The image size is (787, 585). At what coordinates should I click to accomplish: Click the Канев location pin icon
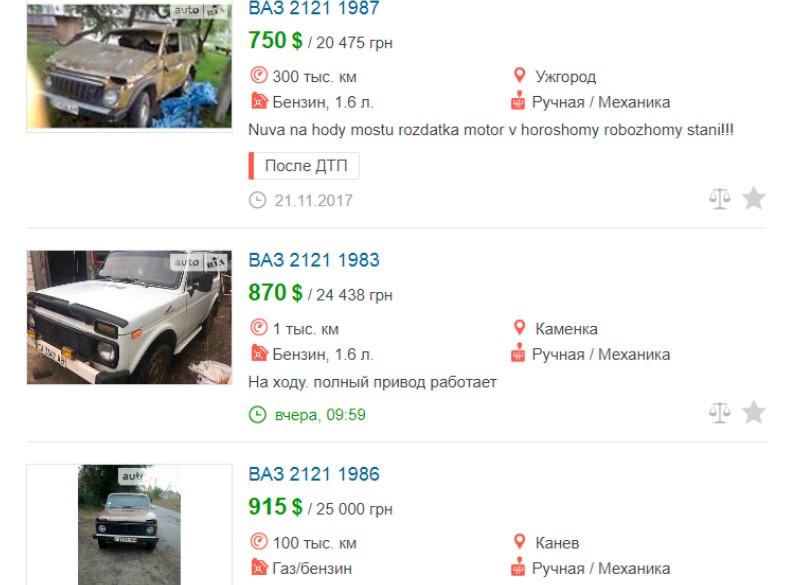[x=519, y=542]
